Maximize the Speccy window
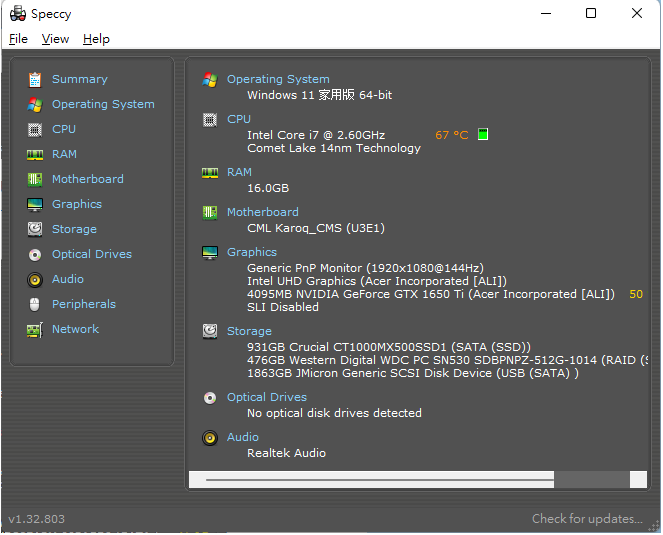Viewport: 663px width, 535px height. tap(591, 14)
